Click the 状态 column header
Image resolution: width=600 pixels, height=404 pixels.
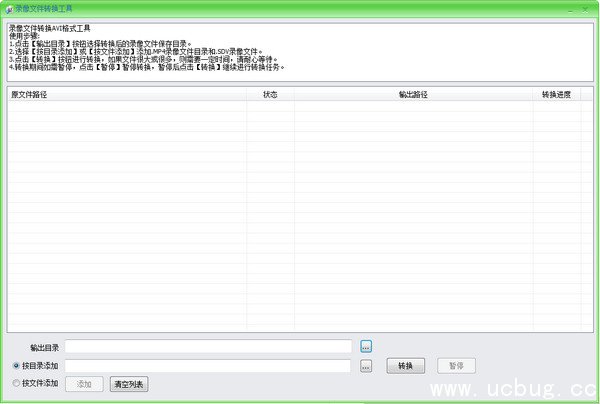[x=270, y=94]
